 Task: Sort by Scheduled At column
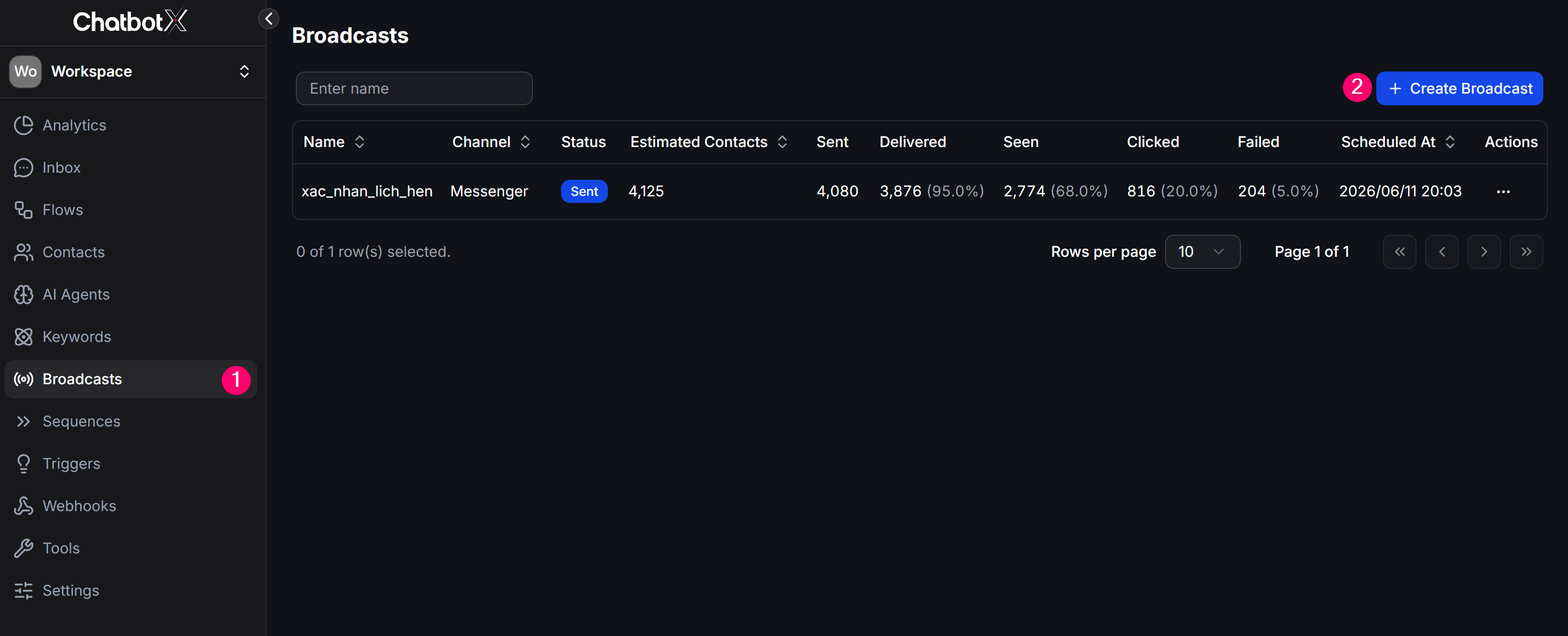(x=1397, y=142)
